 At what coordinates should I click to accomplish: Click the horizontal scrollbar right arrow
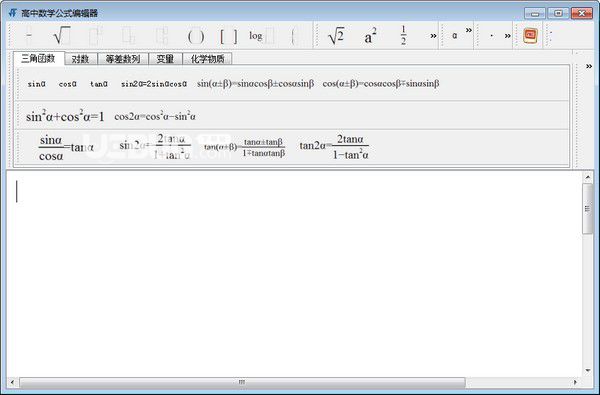point(575,382)
